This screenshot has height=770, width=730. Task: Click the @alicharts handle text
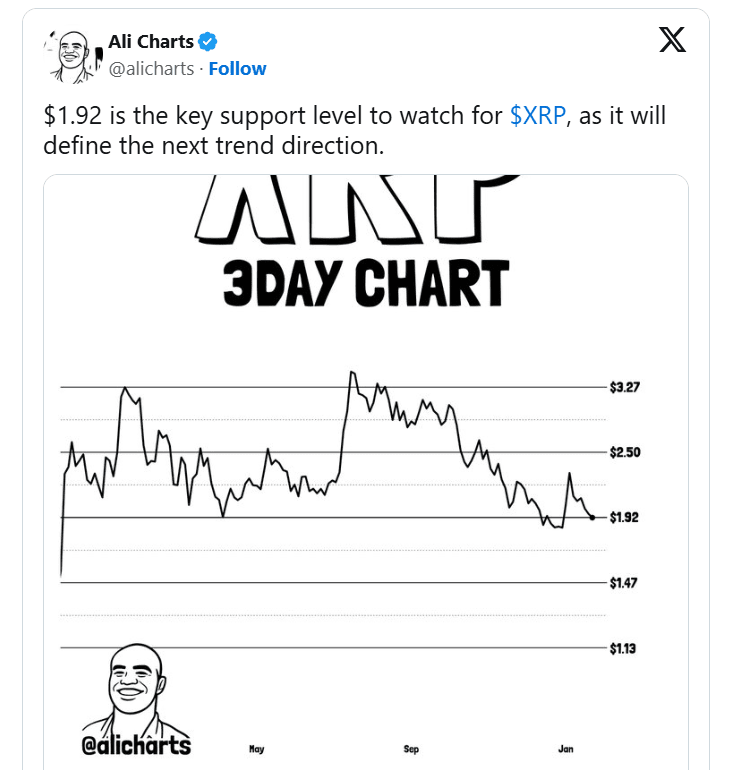coord(151,69)
